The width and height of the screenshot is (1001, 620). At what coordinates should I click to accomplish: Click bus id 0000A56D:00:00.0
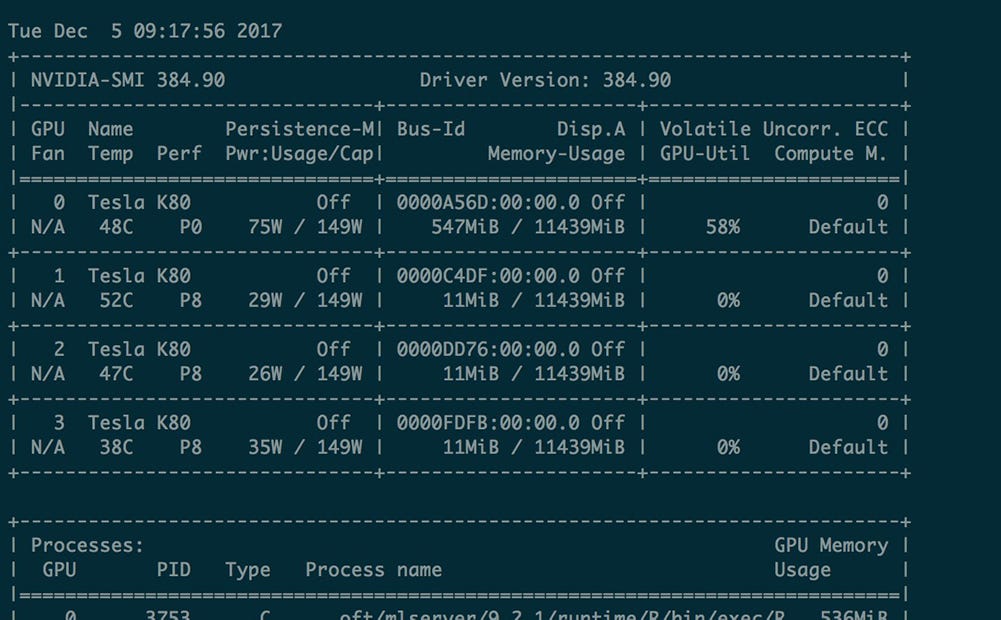point(488,202)
